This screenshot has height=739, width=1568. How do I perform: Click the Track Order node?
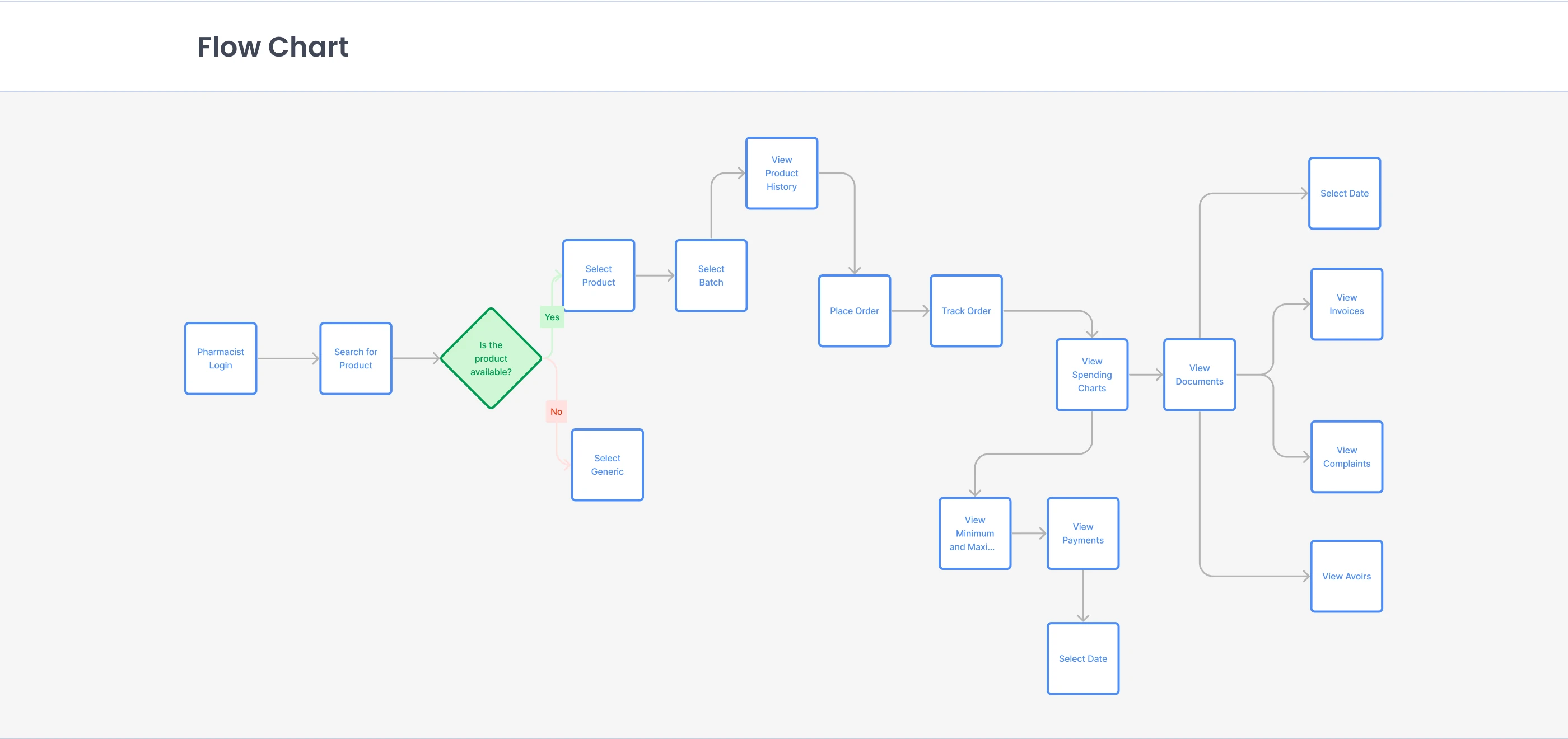coord(966,311)
